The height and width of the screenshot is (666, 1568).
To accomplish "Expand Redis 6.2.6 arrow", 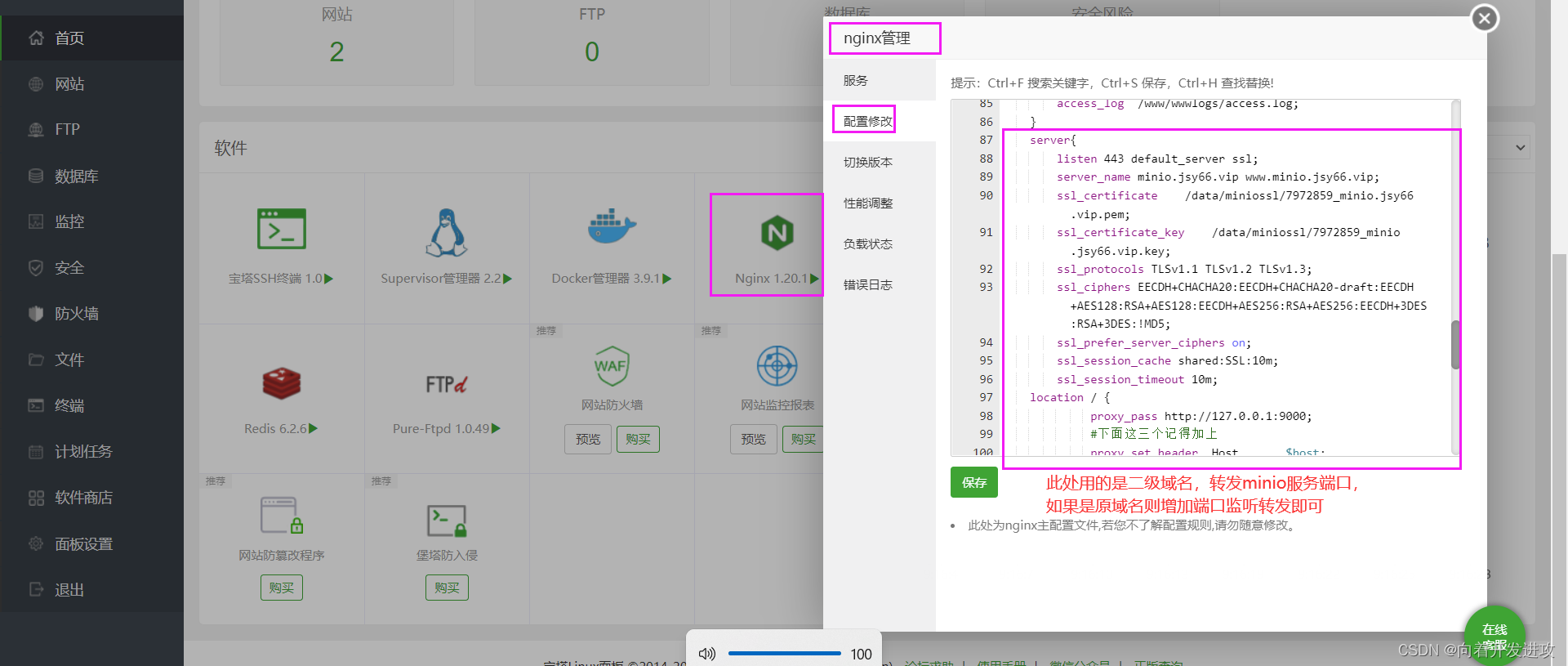I will pyautogui.click(x=313, y=428).
